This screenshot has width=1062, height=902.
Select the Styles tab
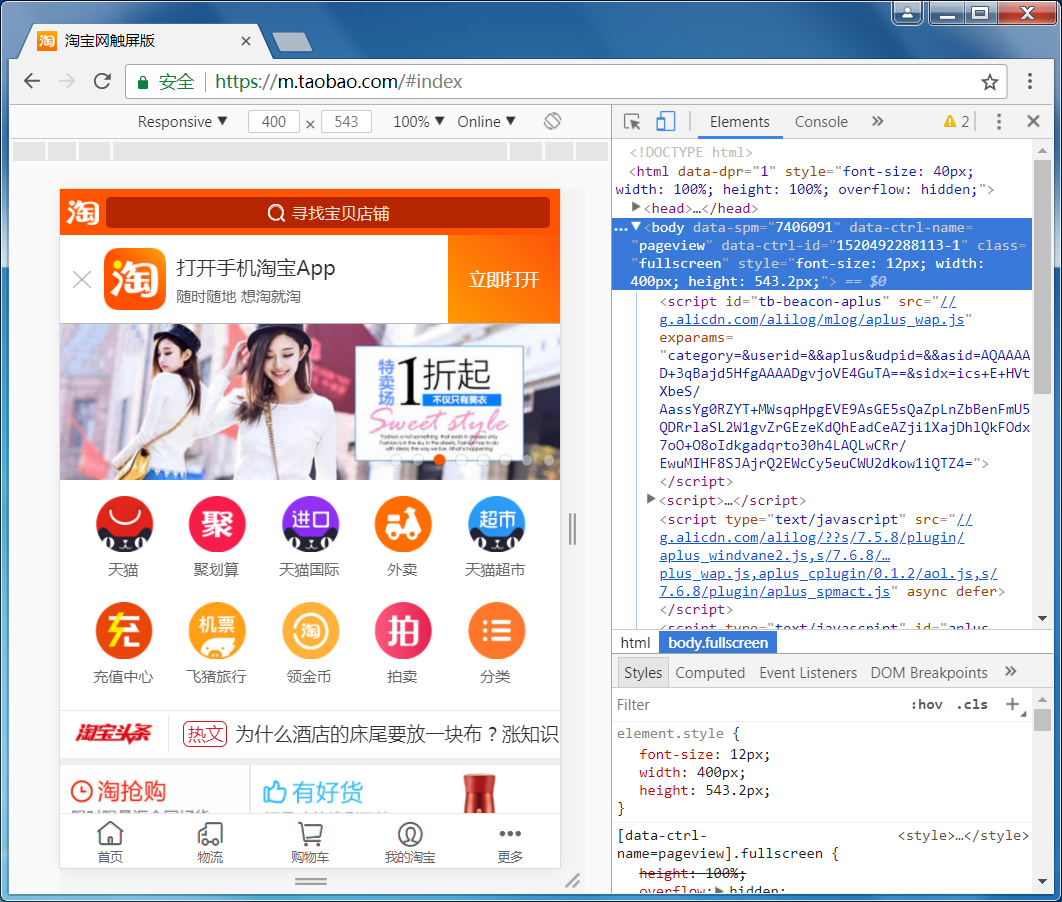643,672
